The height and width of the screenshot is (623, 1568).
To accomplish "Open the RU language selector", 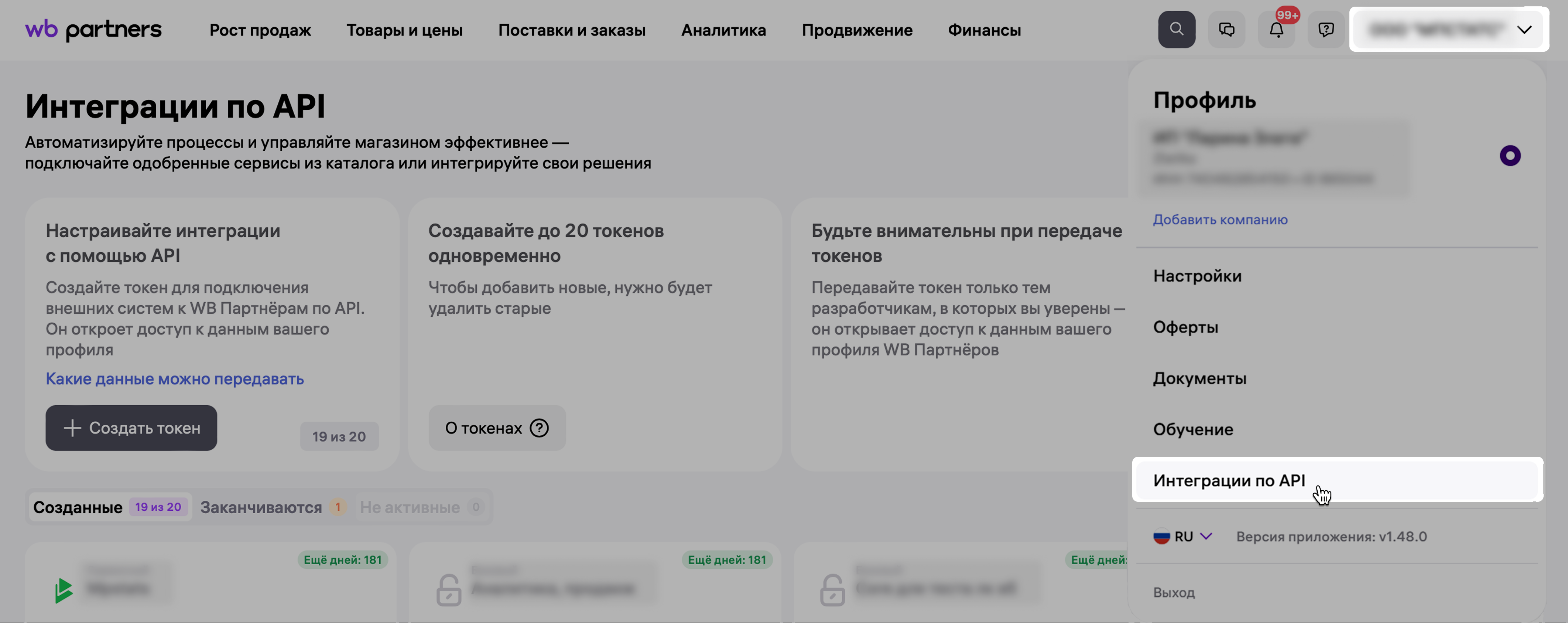I will (x=1183, y=537).
